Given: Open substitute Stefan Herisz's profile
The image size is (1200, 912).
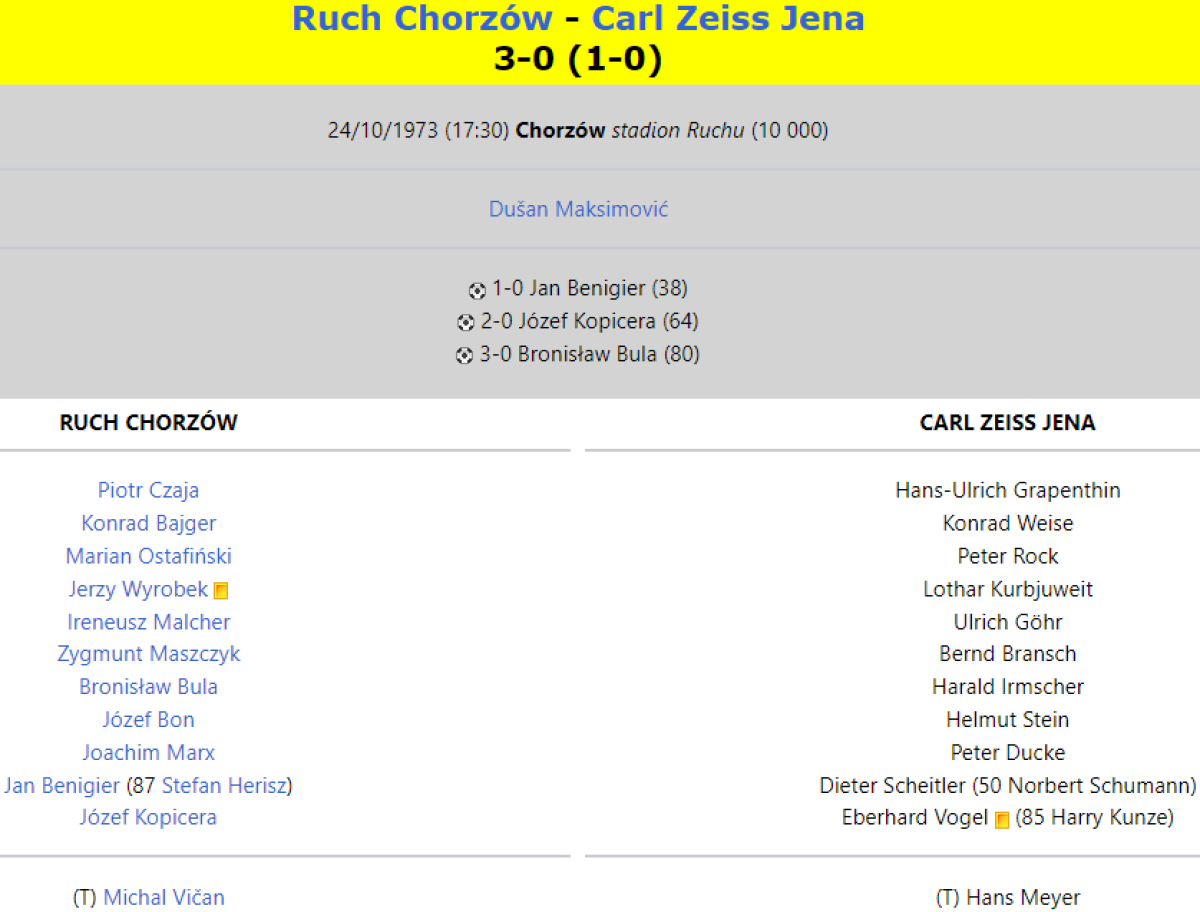Looking at the screenshot, I should 224,785.
